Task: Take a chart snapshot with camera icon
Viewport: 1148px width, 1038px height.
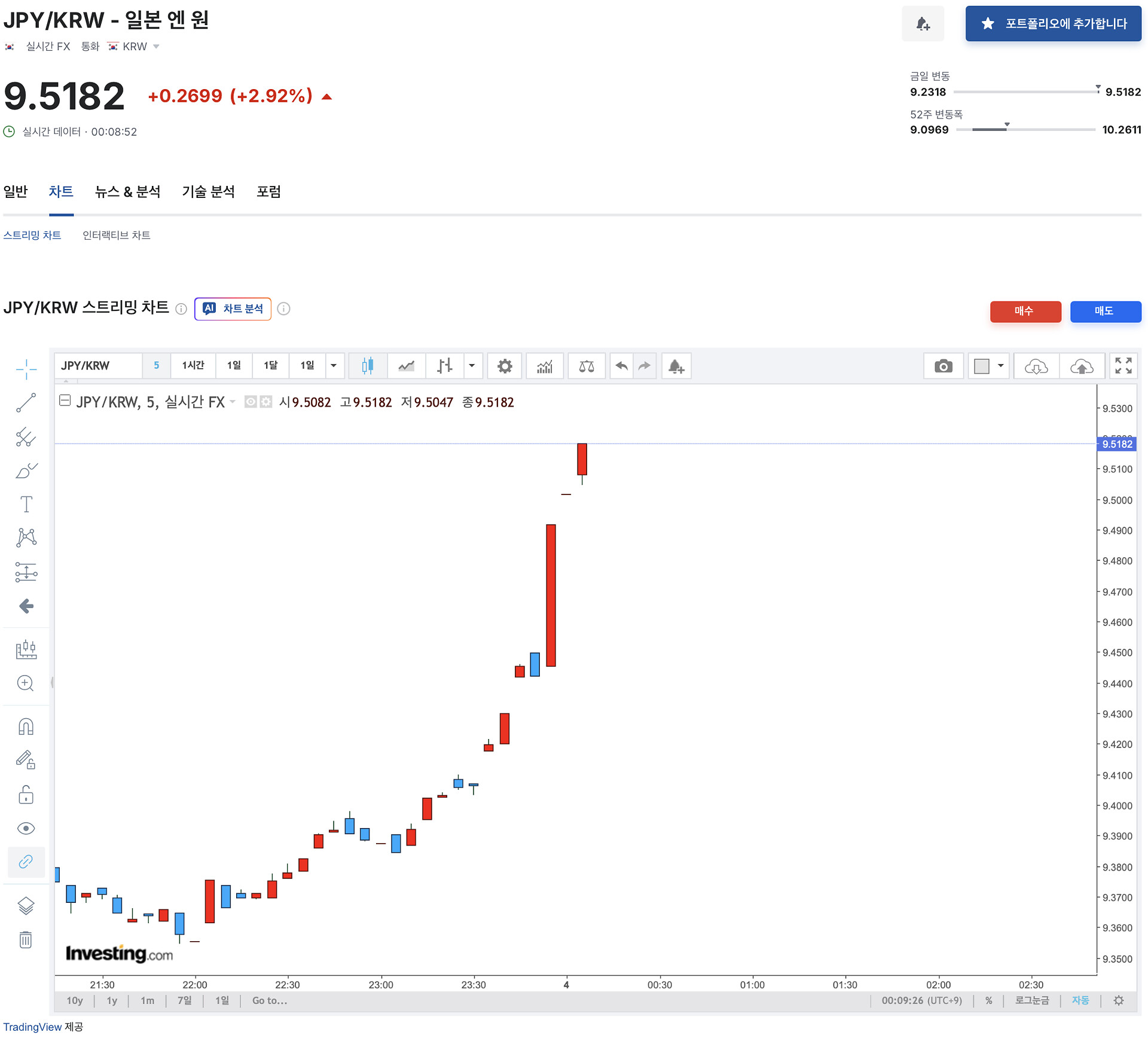Action: [x=943, y=366]
